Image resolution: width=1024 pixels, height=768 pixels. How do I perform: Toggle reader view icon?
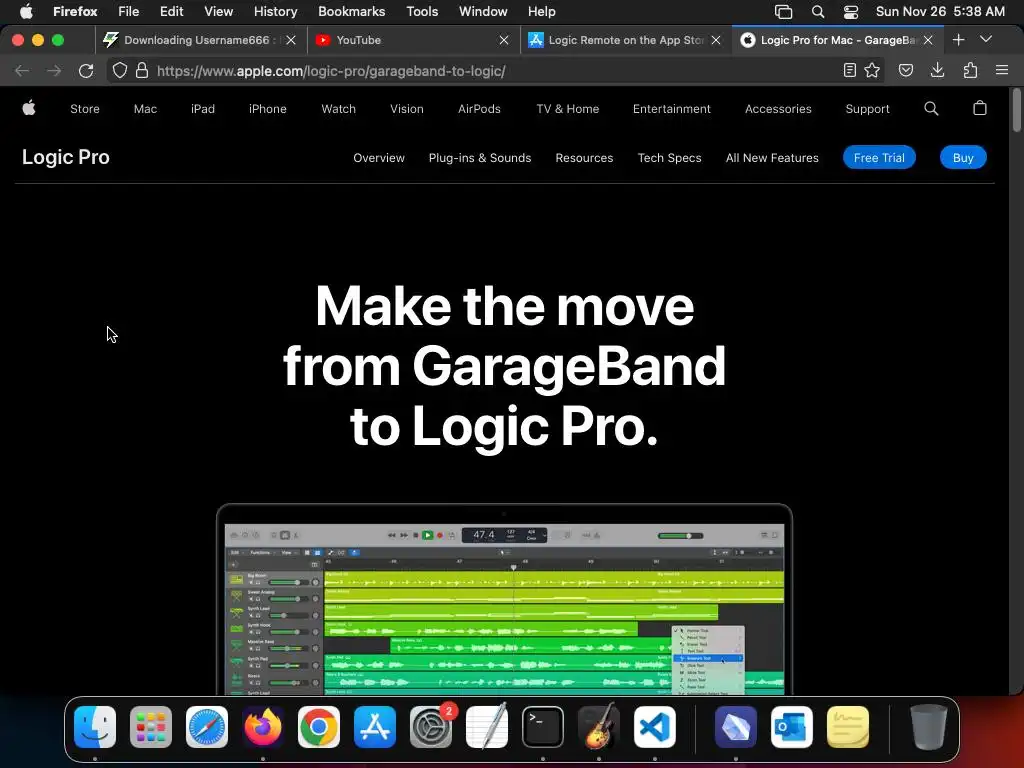point(850,71)
